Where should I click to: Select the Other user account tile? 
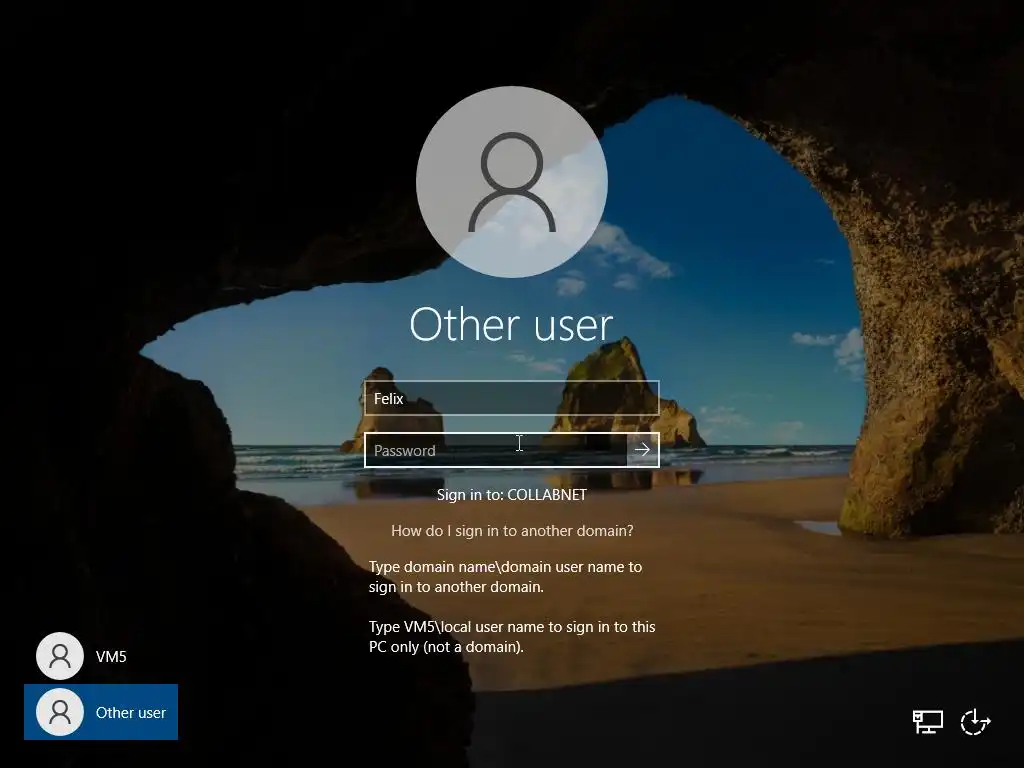click(101, 712)
